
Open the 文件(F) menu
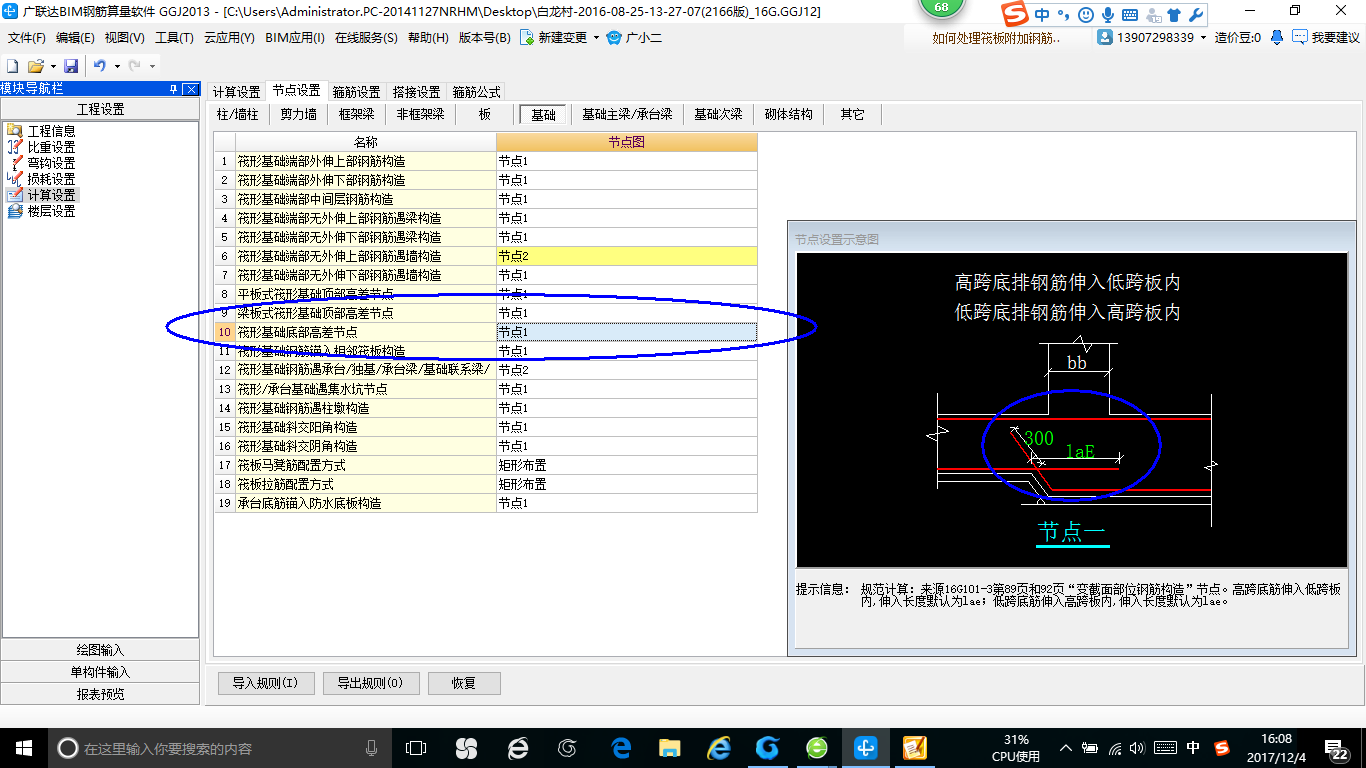(x=27, y=37)
